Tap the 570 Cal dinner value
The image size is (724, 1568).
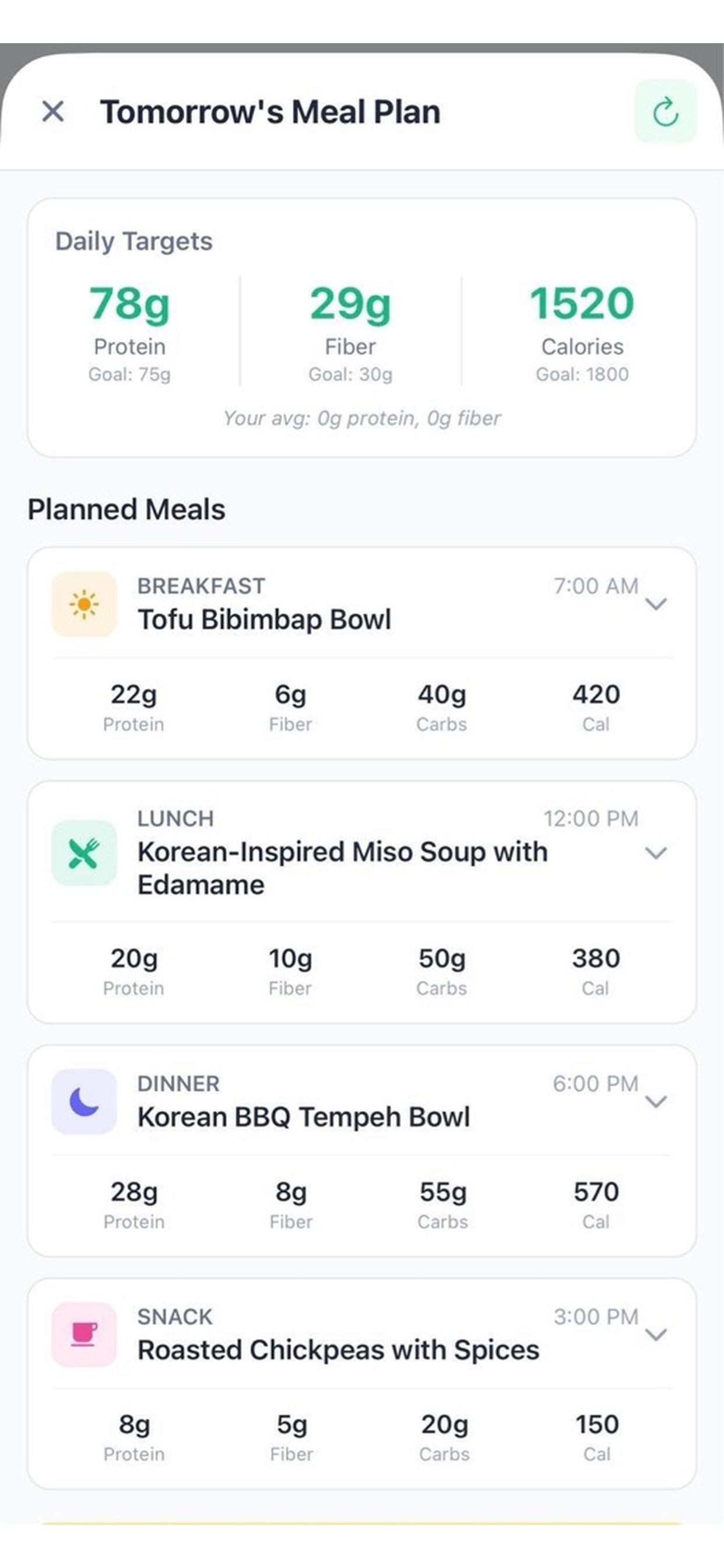pyautogui.click(x=596, y=1204)
